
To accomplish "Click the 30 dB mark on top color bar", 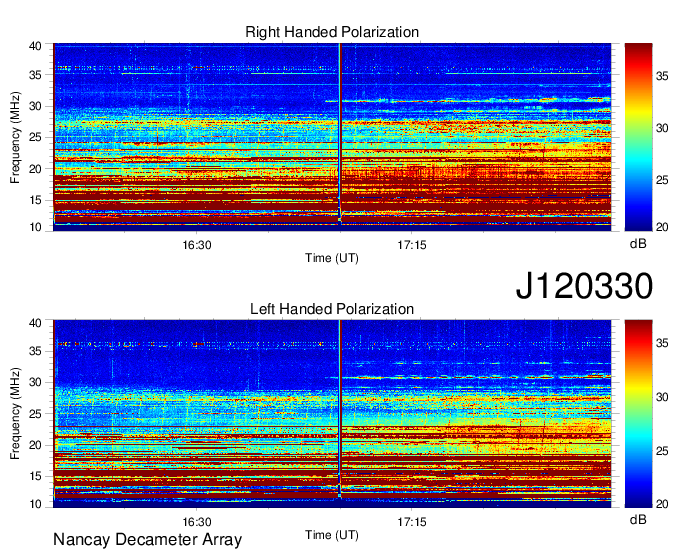I will pyautogui.click(x=662, y=128).
